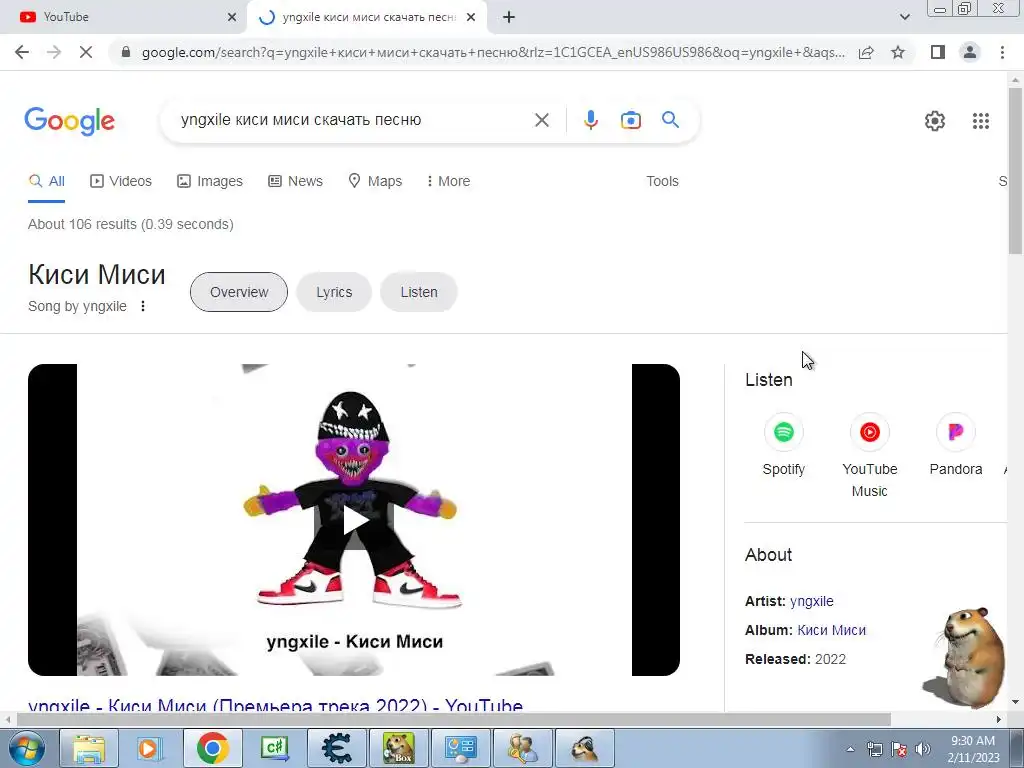Close the YouTube tab
This screenshot has height=768, width=1024.
[x=232, y=17]
